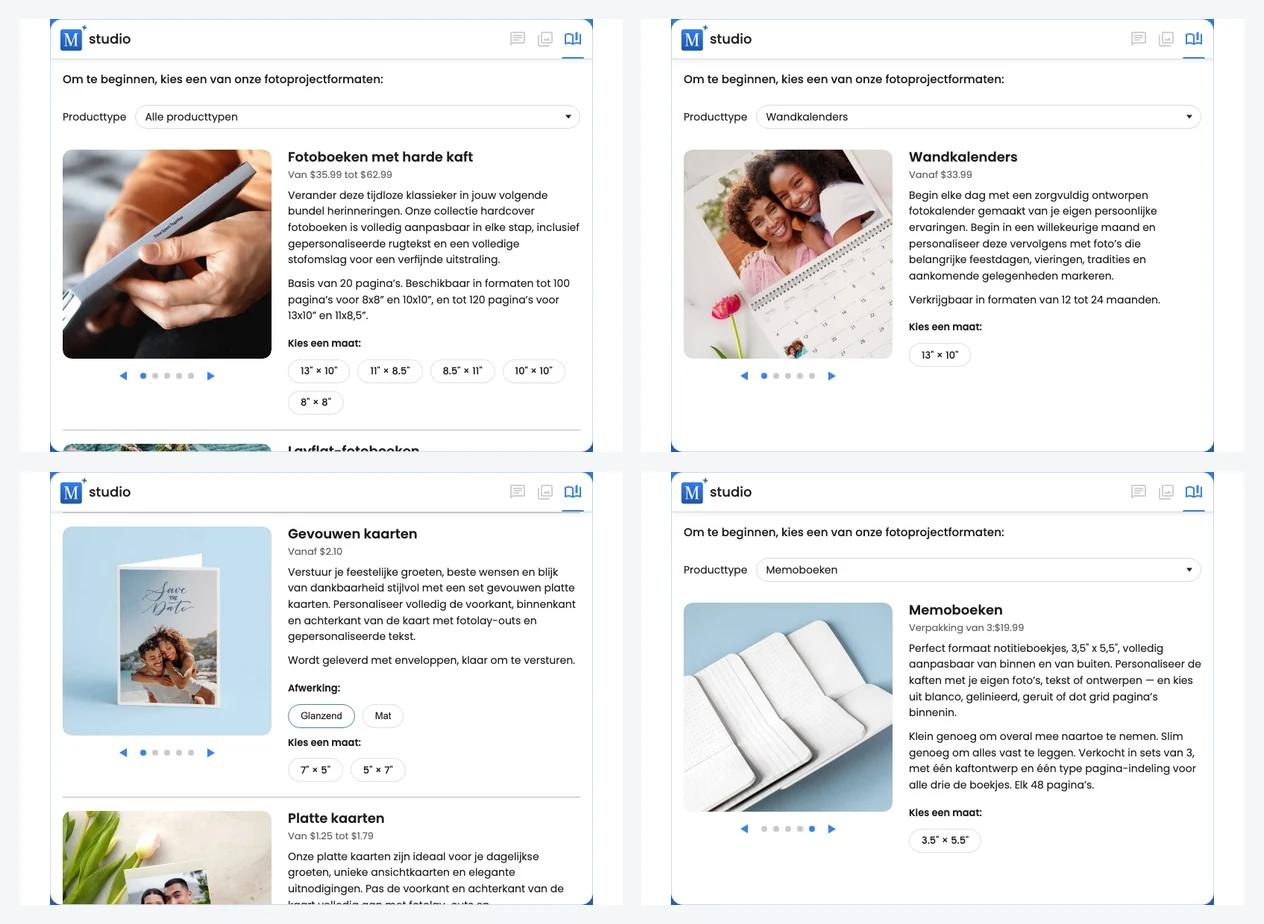Open the gallery icon in Gevouwen kaarten panel
This screenshot has width=1264, height=924.
(x=545, y=492)
